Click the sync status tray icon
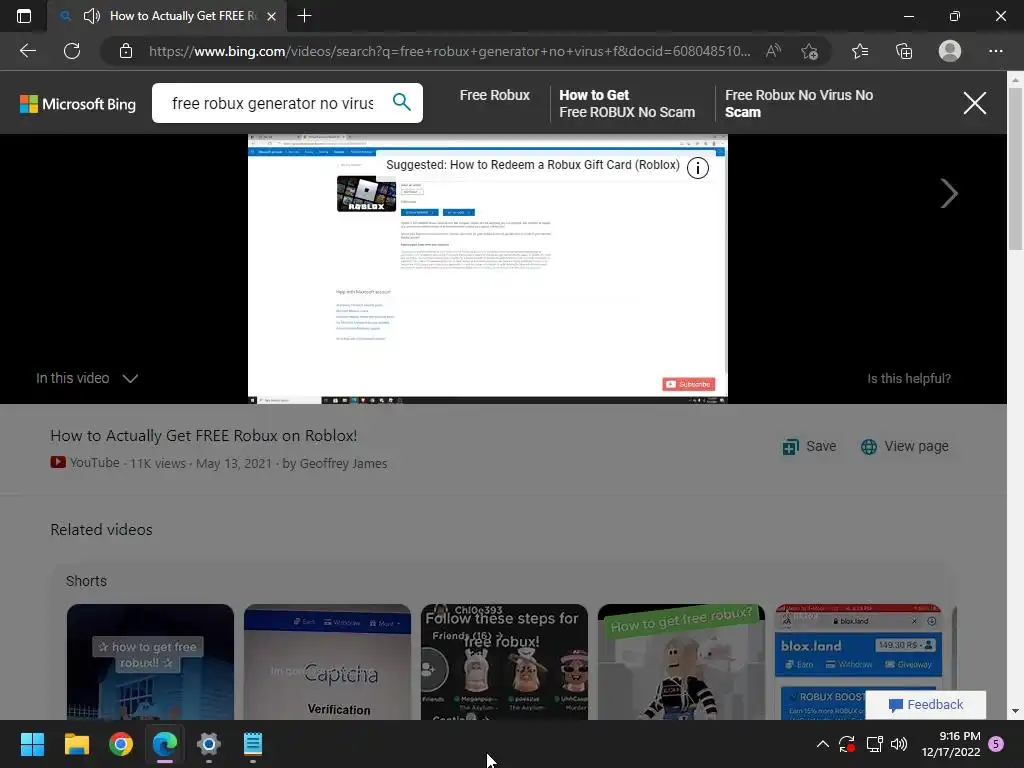The width and height of the screenshot is (1024, 768). [847, 744]
